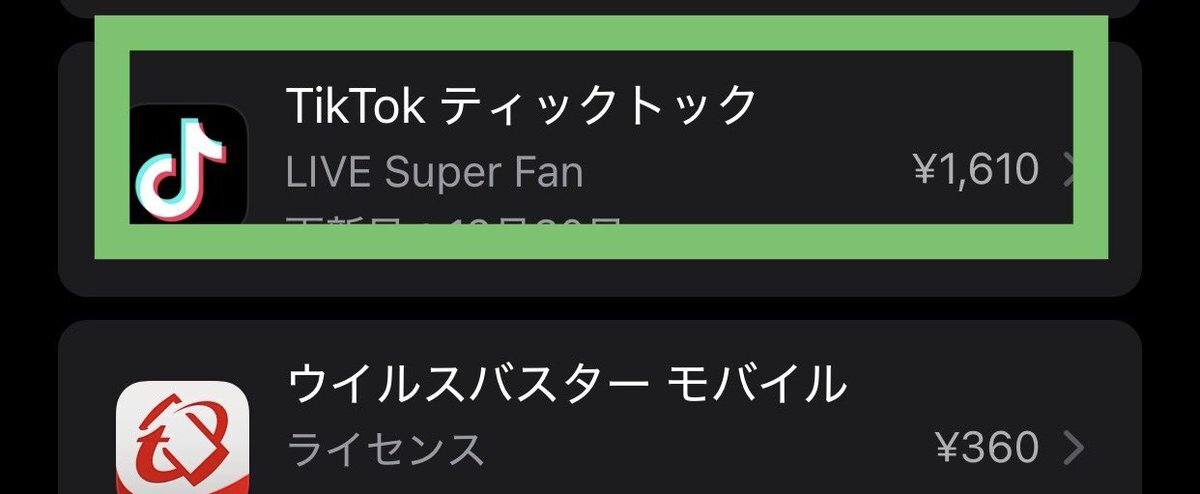Tap the katakana ティックトック text
Screen dimensions: 1200x494
click(599, 106)
